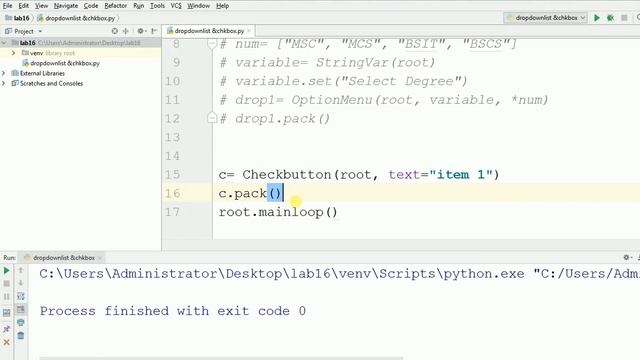The width and height of the screenshot is (640, 360).
Task: Open the Code menu
Action: coord(91,6)
